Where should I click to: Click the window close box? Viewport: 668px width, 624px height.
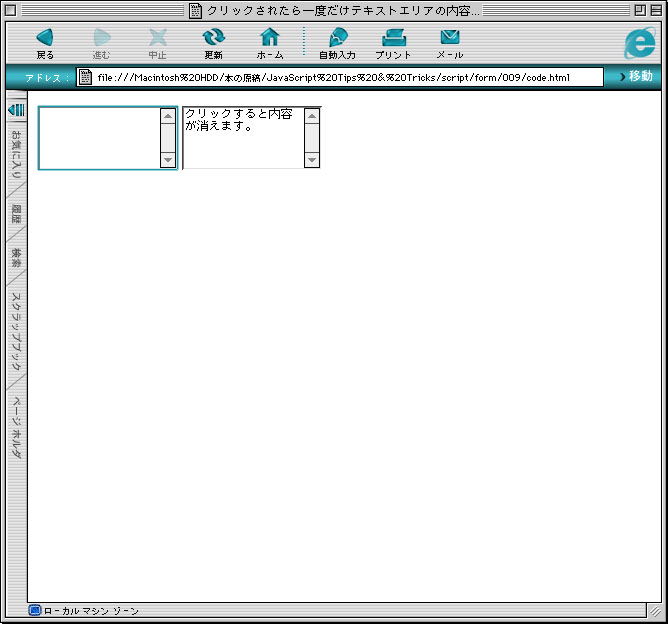tap(11, 10)
